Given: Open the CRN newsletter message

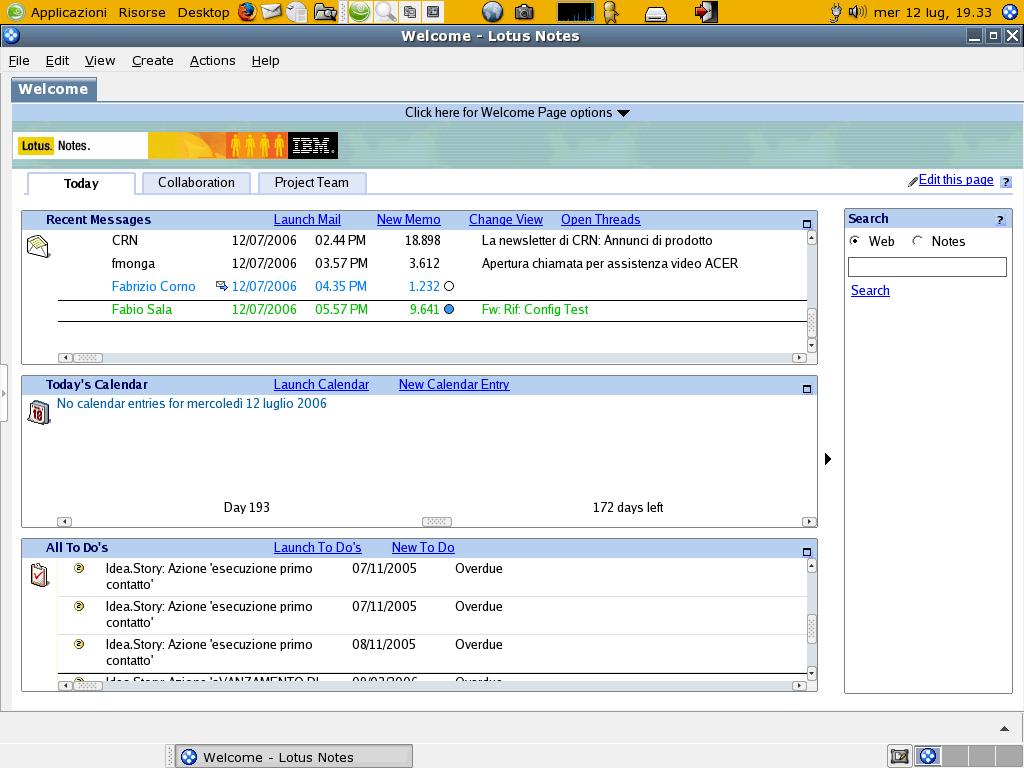Looking at the screenshot, I should coord(432,240).
